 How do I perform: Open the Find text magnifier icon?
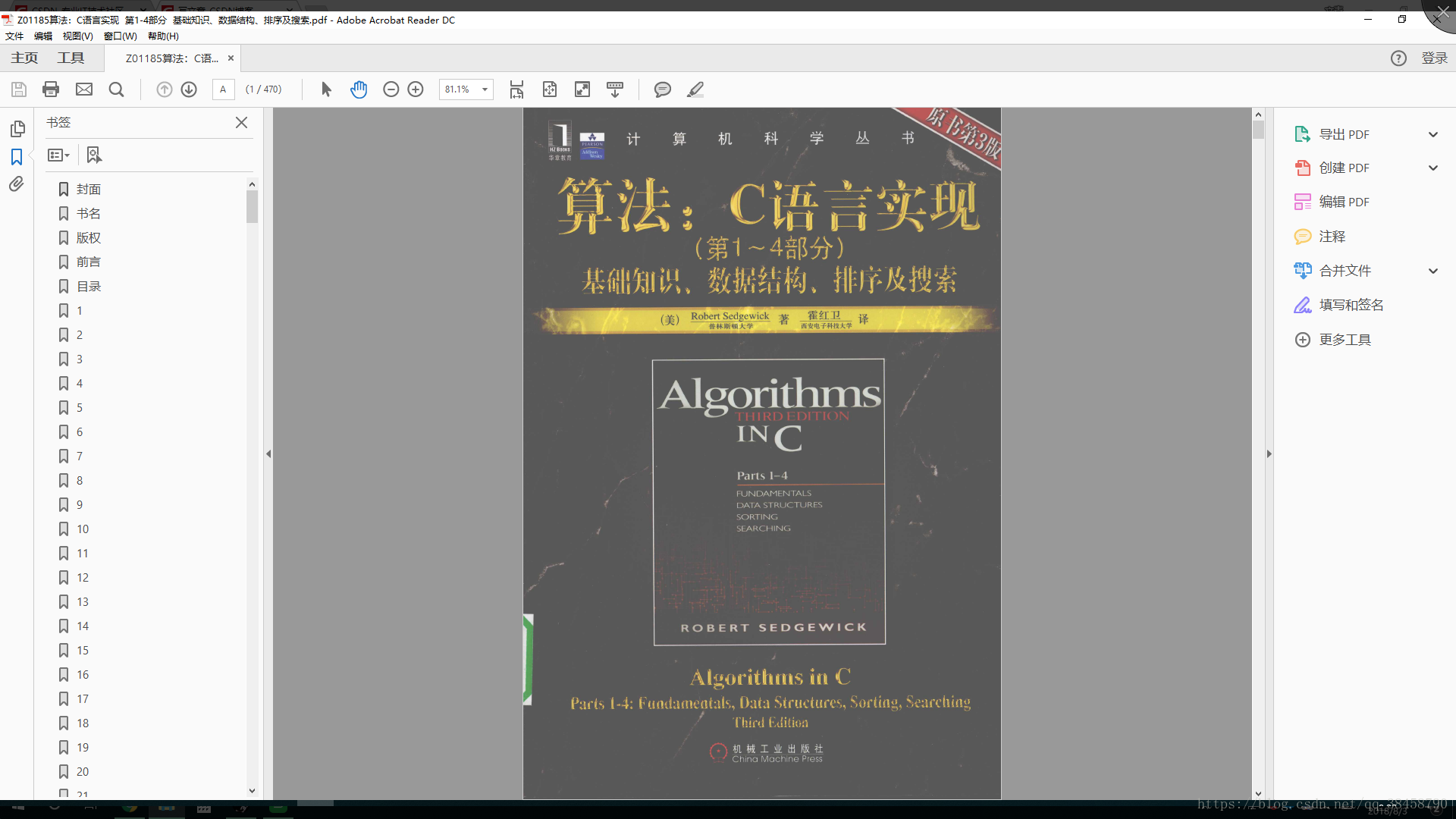pos(116,89)
